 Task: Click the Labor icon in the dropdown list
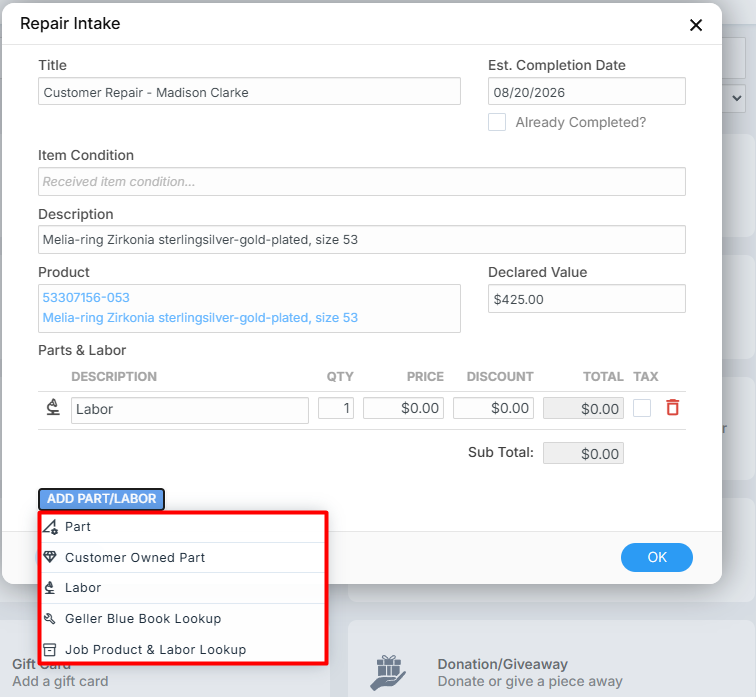[50, 588]
